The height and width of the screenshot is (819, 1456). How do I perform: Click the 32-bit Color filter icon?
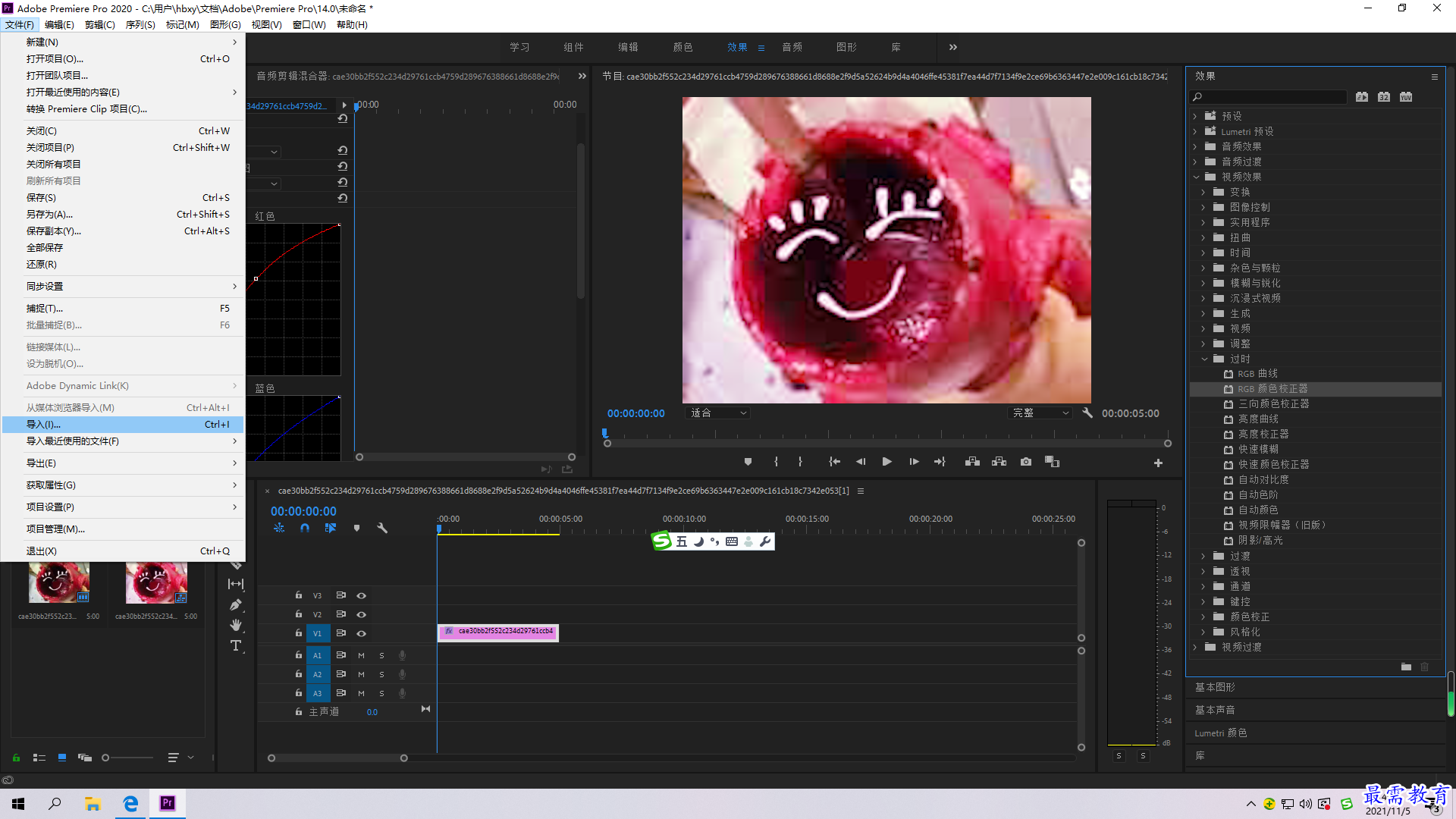pos(1384,97)
